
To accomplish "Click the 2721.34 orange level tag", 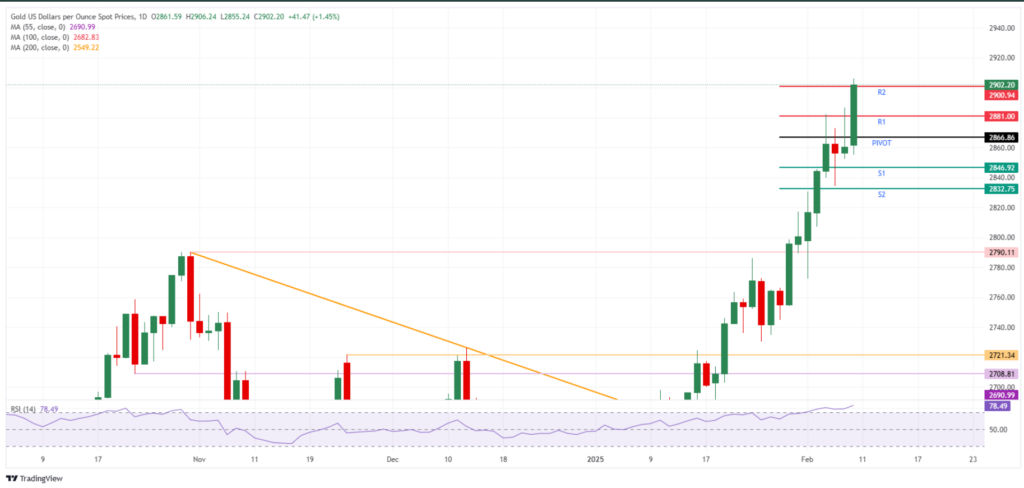I will tap(1003, 355).
